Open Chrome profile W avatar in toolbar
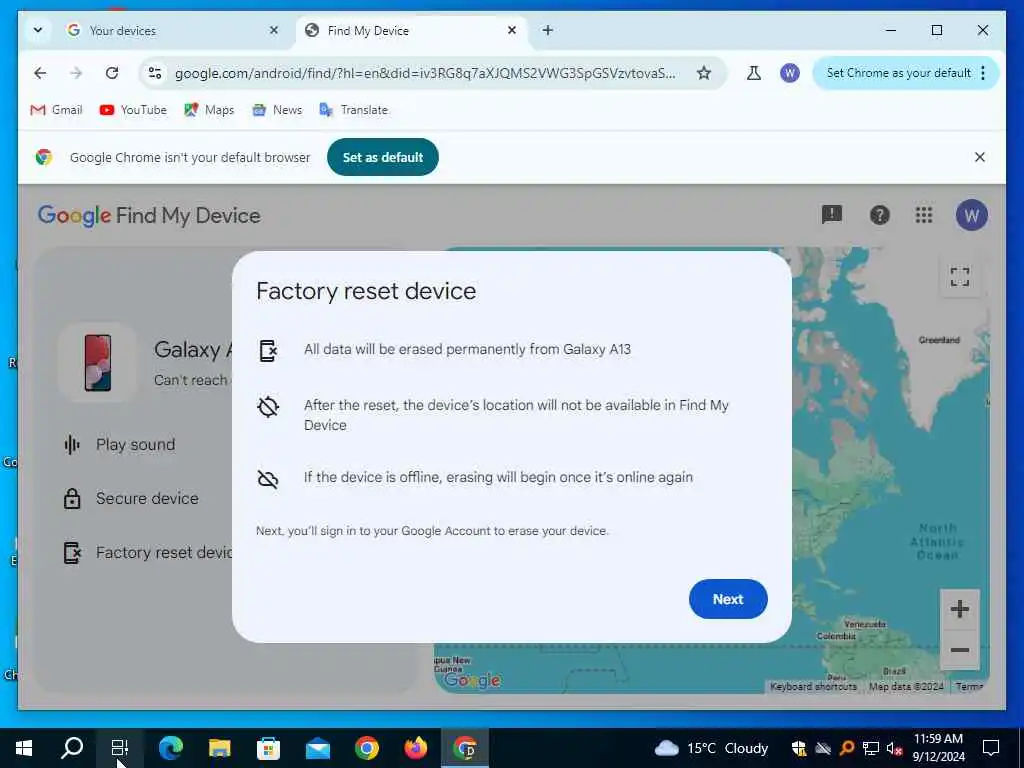1024x768 pixels. pos(790,73)
